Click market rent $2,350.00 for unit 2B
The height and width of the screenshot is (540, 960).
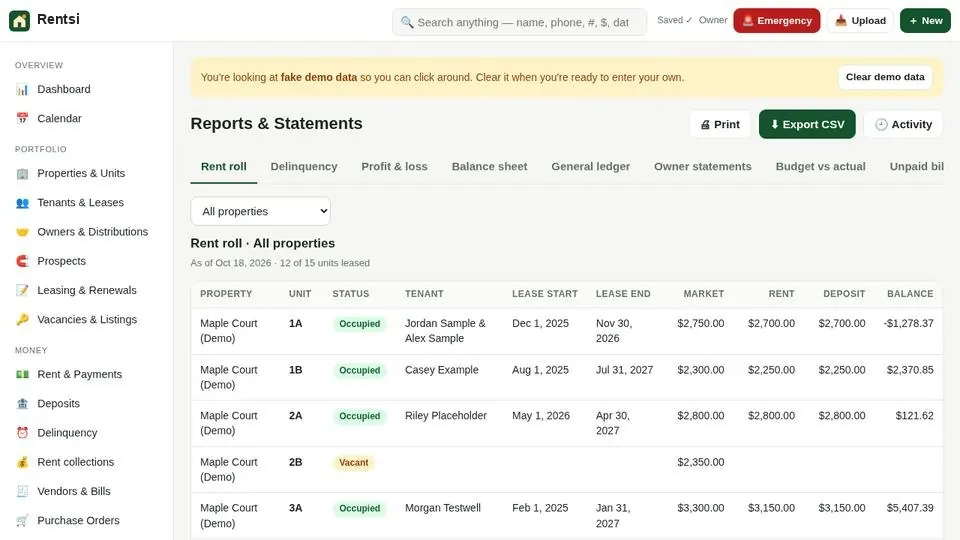click(x=700, y=462)
